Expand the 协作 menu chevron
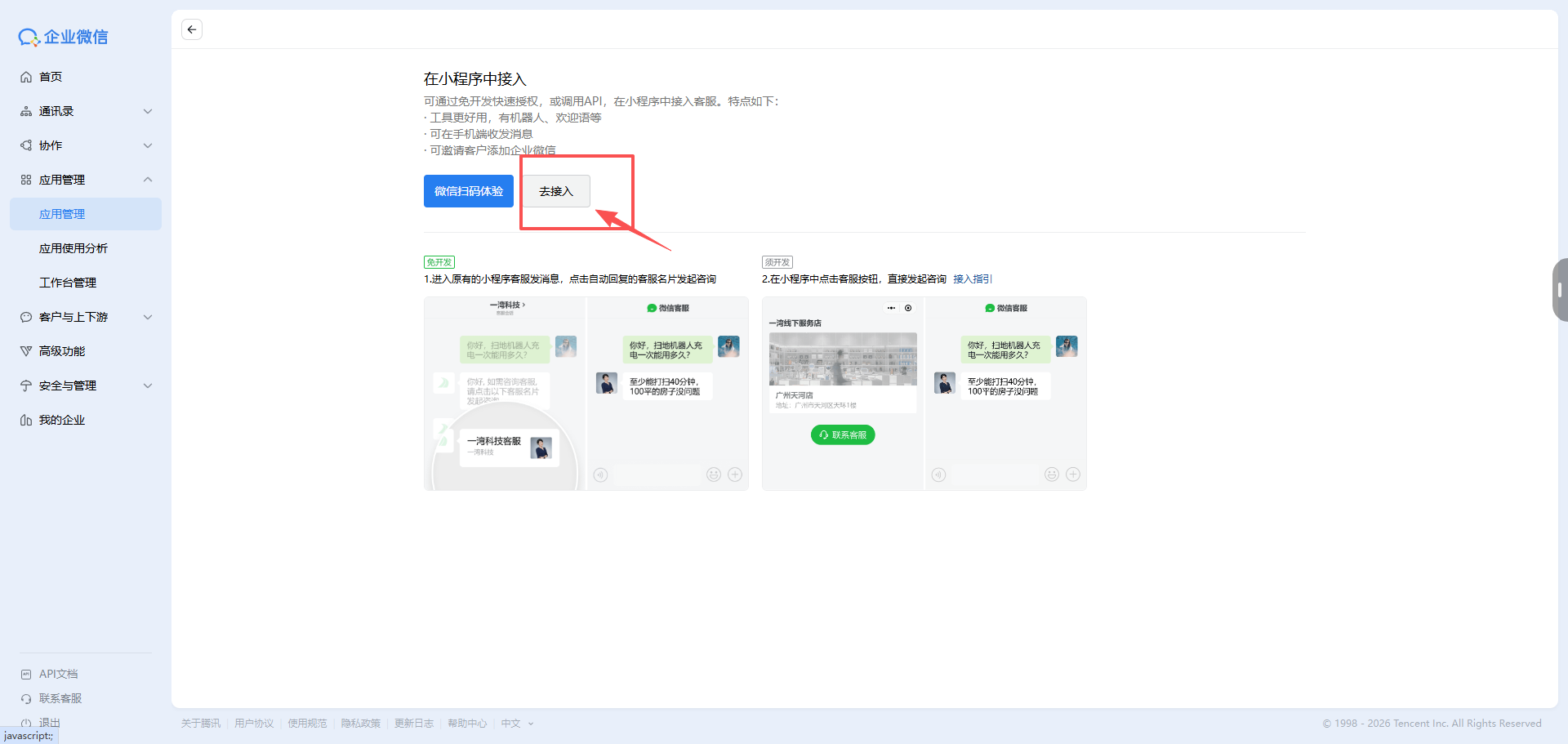This screenshot has width=1568, height=744. tap(148, 145)
